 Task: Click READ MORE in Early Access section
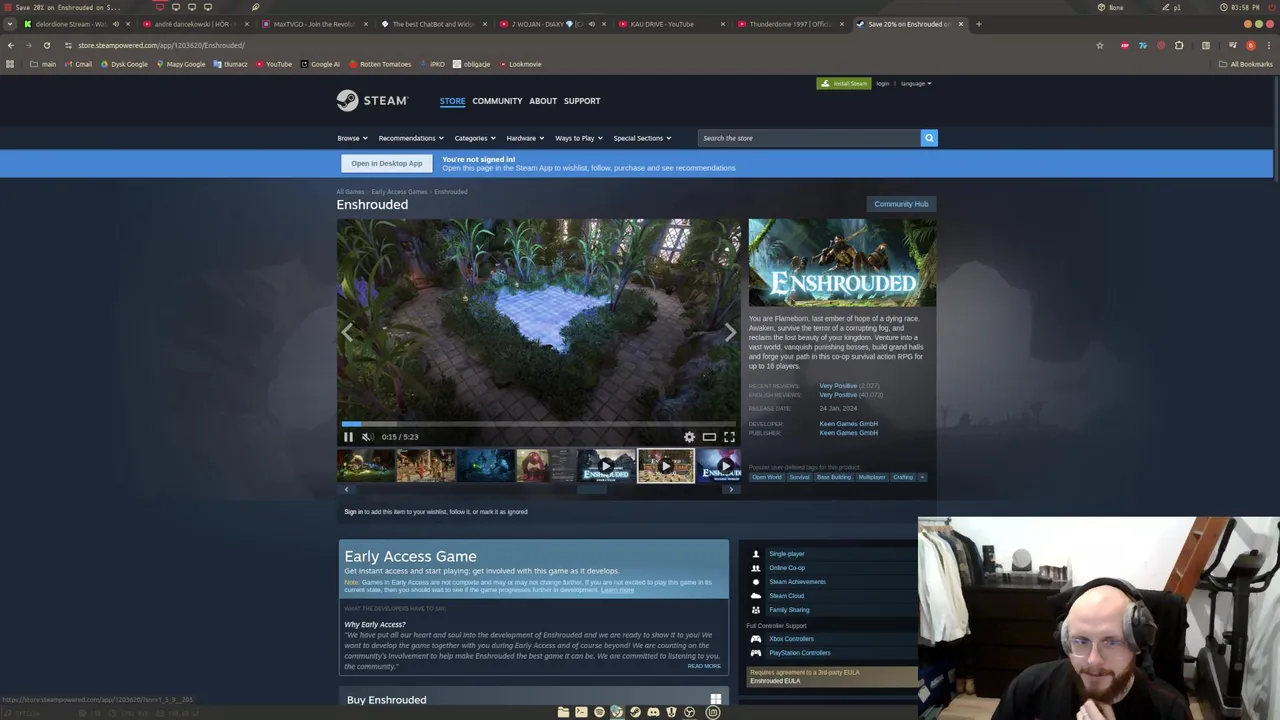coord(704,666)
